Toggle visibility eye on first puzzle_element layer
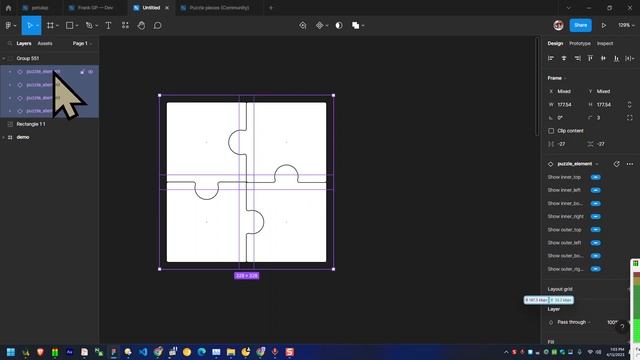The image size is (640, 360). tap(91, 71)
